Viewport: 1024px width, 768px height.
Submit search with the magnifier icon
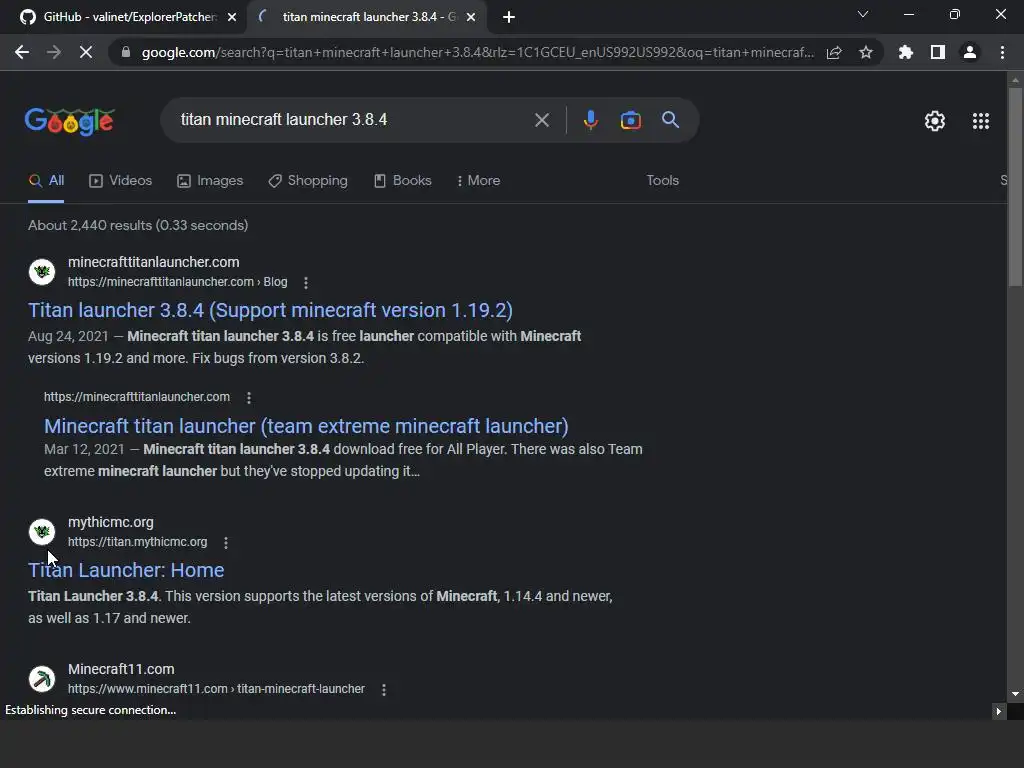[670, 120]
